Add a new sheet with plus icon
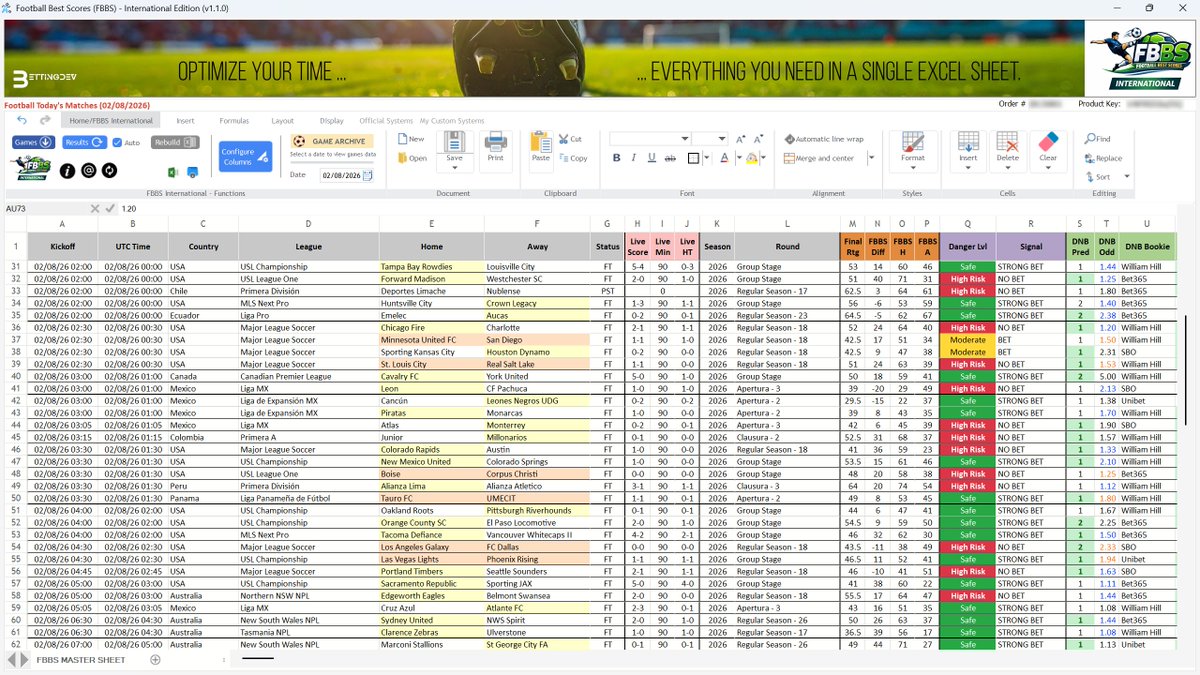The height and width of the screenshot is (675, 1200). (155, 660)
